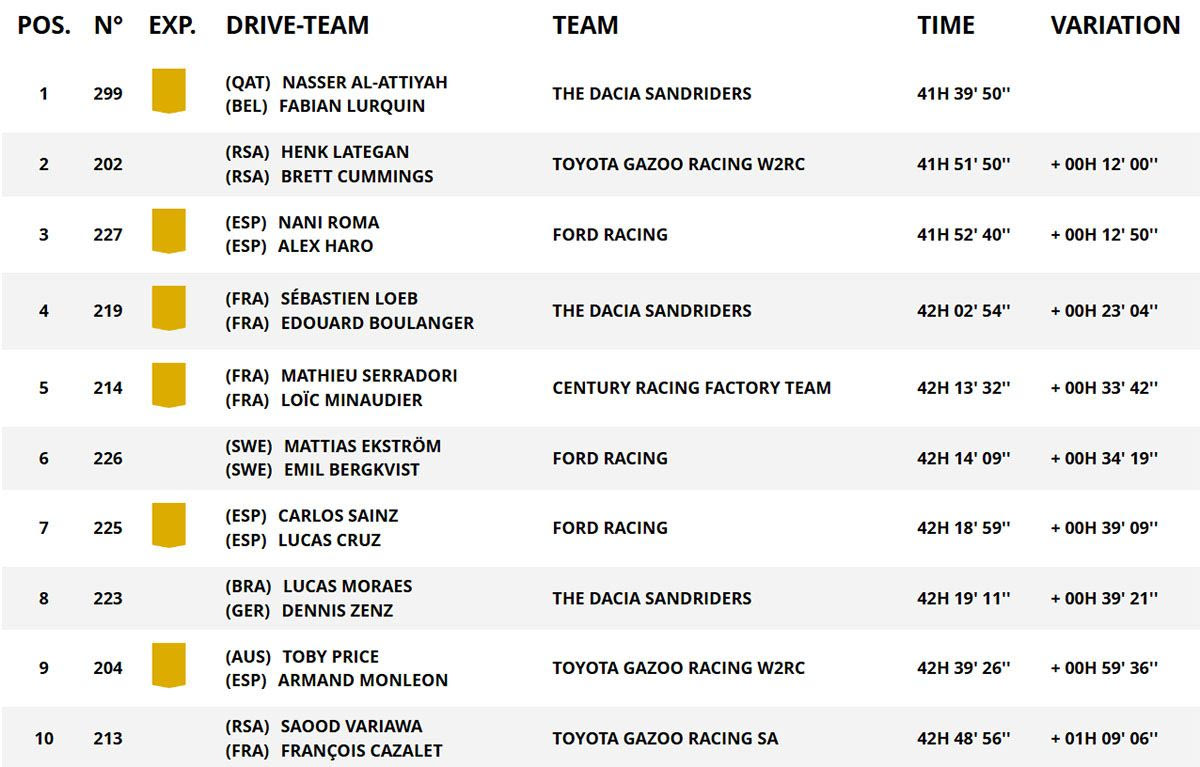Select Lucas Moraes driver name
Viewport: 1200px width, 767px height.
pyautogui.click(x=347, y=586)
